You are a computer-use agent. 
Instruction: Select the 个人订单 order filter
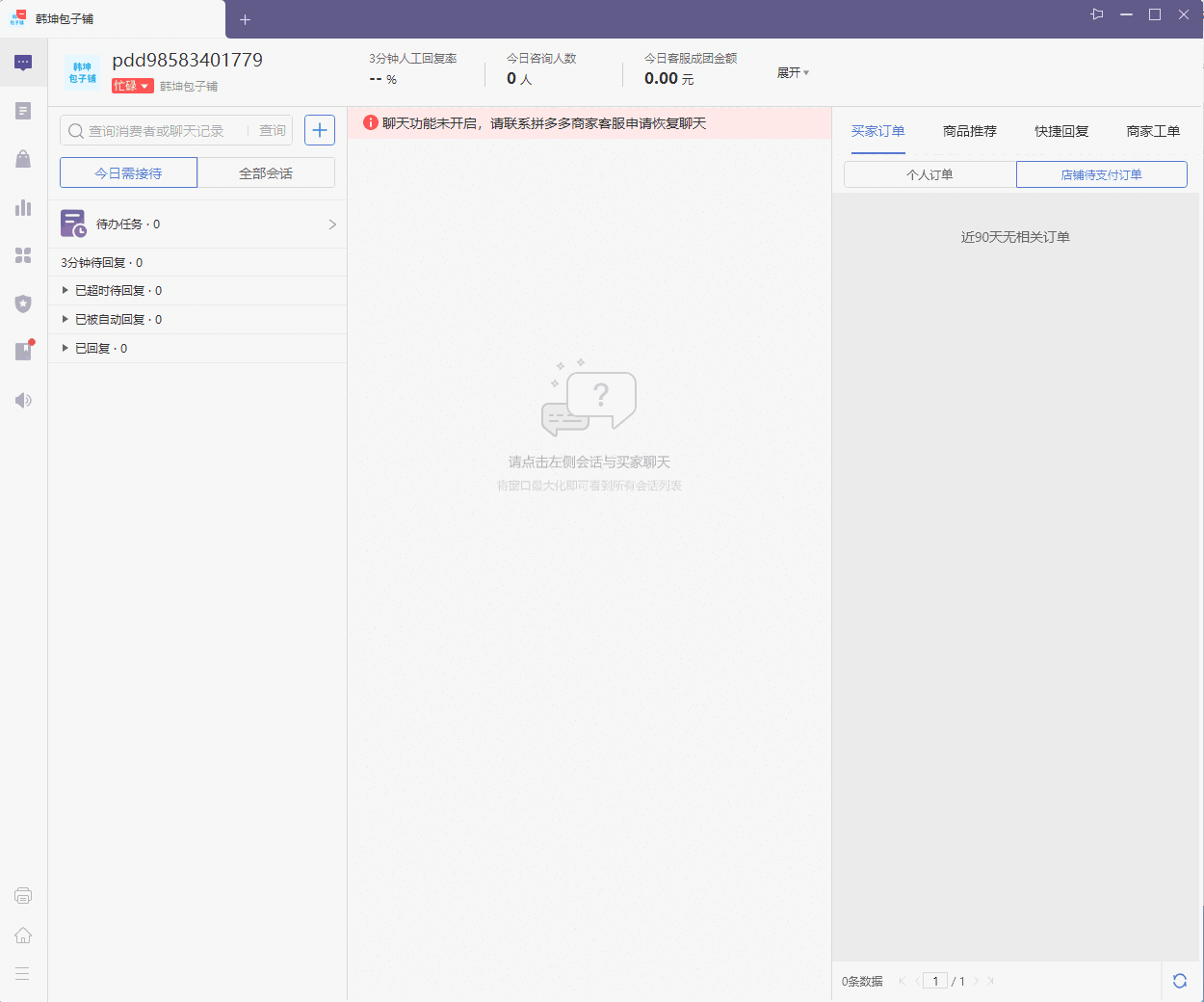click(929, 174)
